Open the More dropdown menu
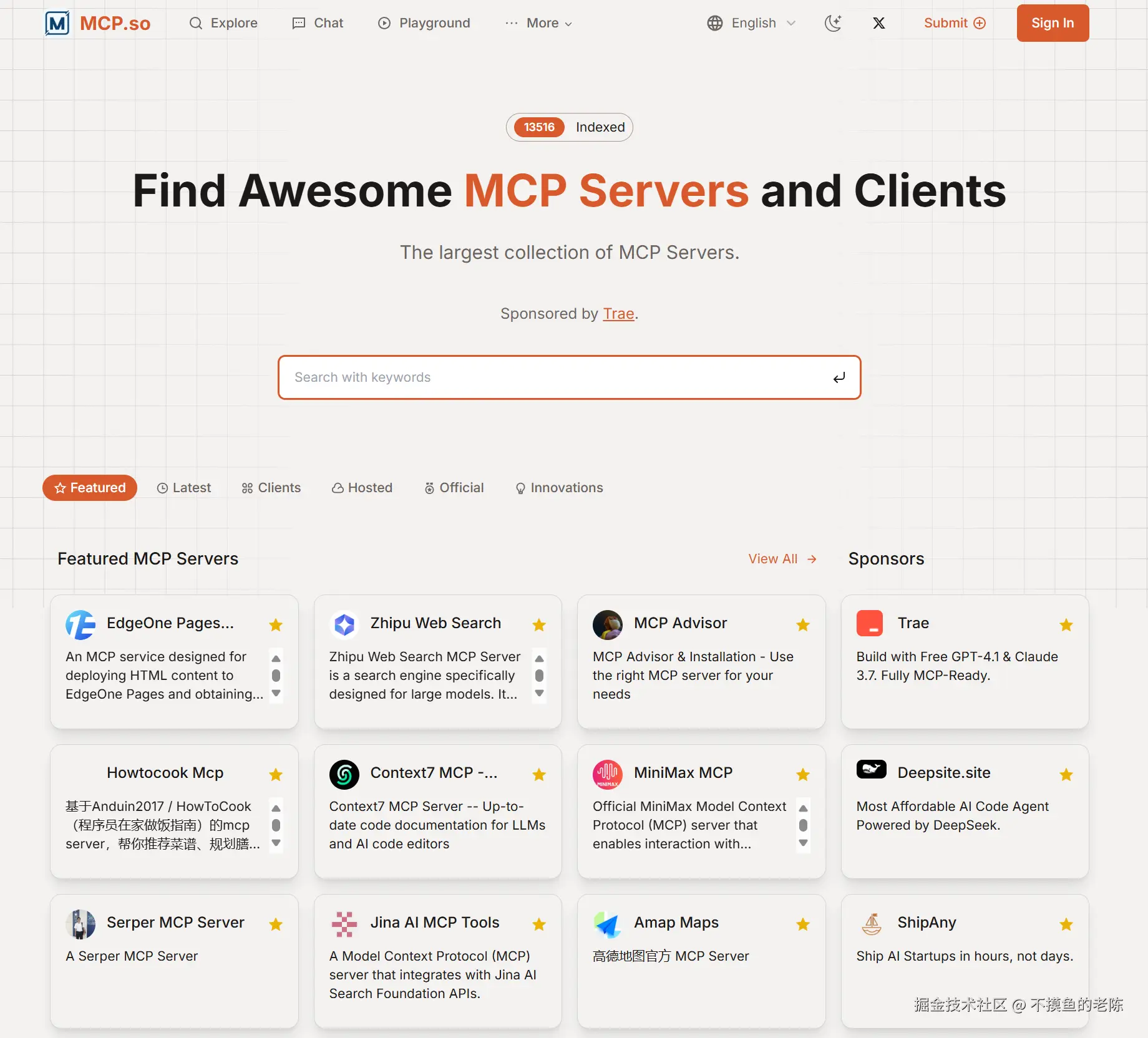This screenshot has height=1038, width=1148. click(538, 23)
